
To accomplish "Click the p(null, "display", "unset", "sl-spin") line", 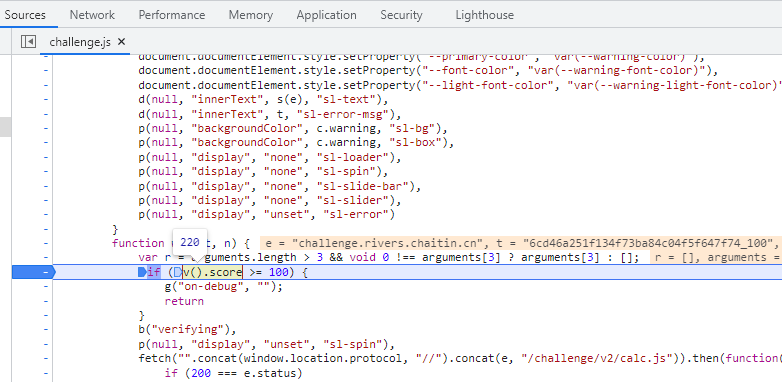I will (x=266, y=344).
